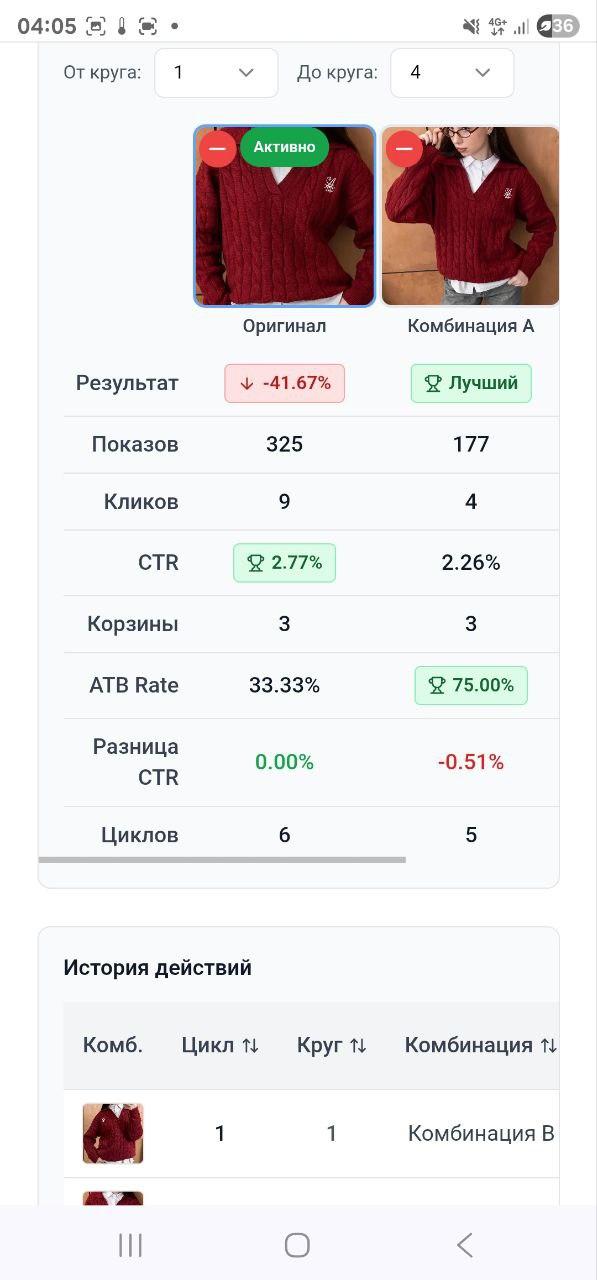Remove Комбинация A using its red minus icon
This screenshot has width=597, height=1280.
[403, 148]
